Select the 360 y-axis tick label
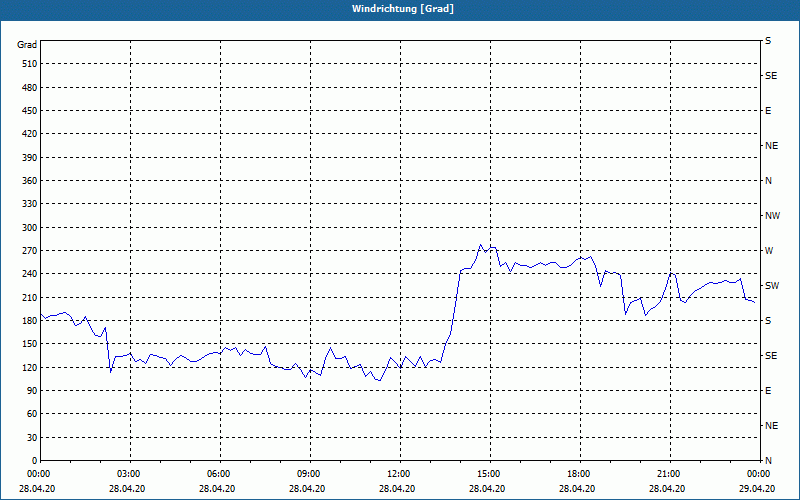The height and width of the screenshot is (500, 800). (x=30, y=181)
